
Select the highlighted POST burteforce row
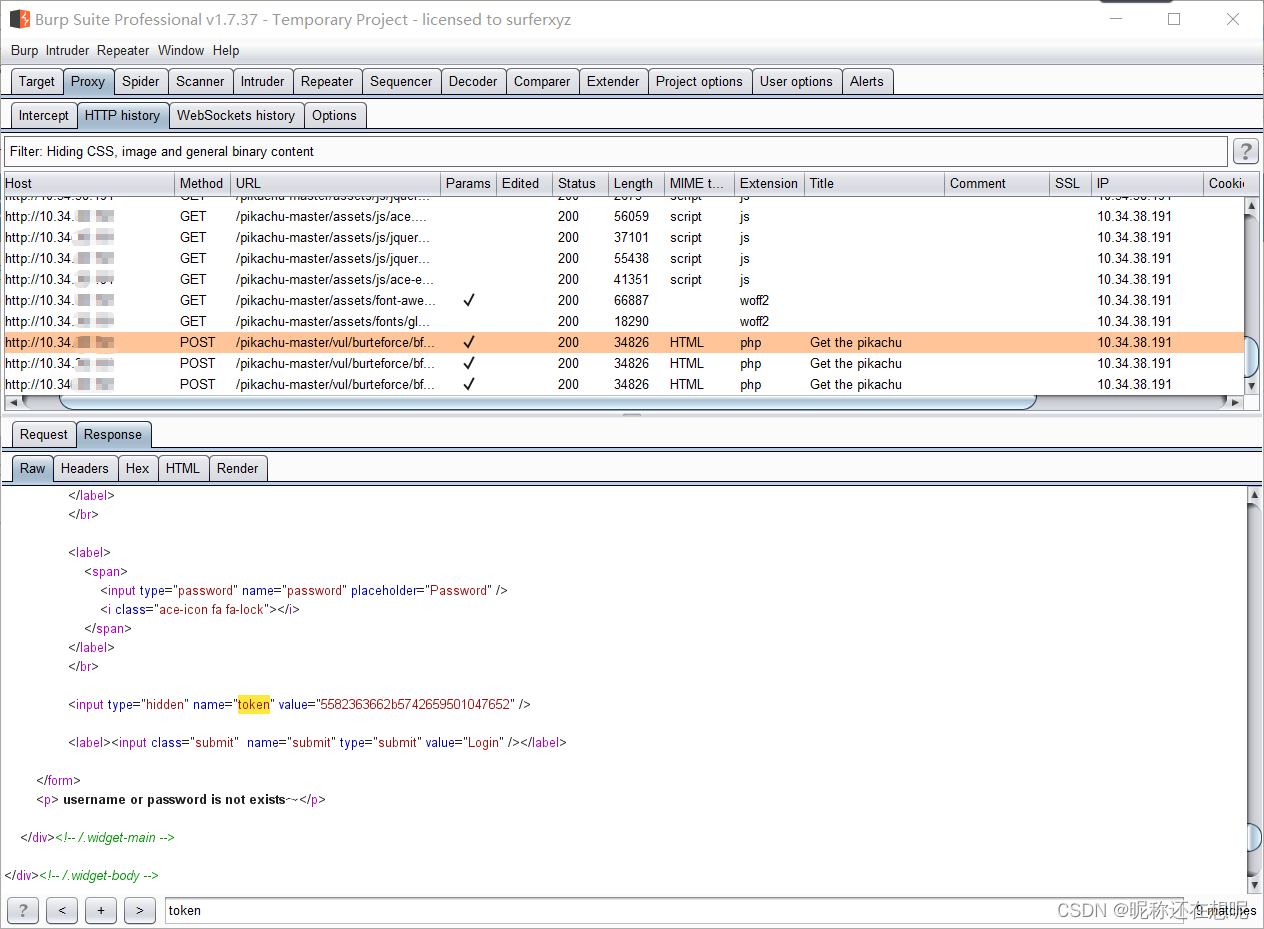point(624,342)
